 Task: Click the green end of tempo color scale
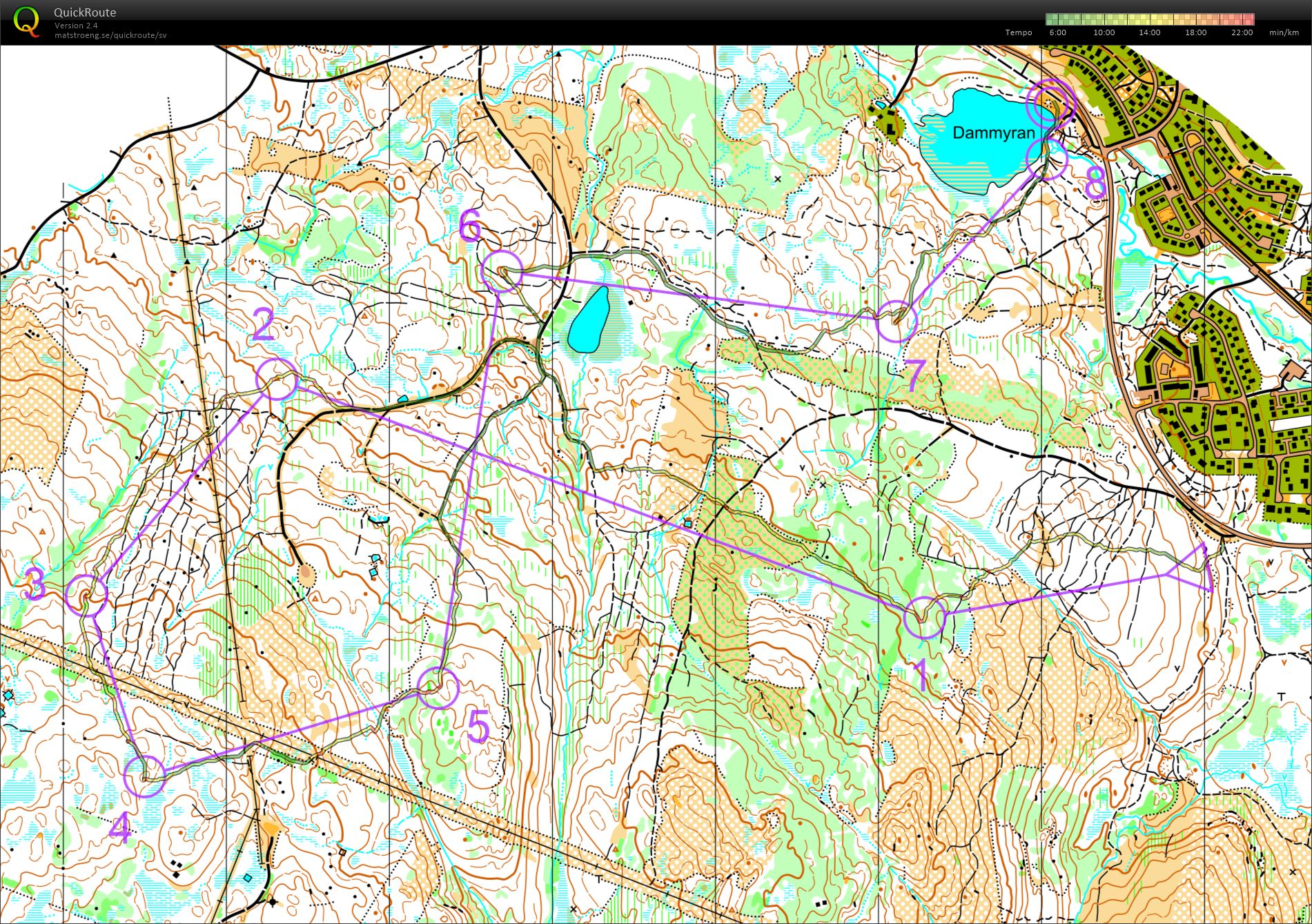[x=1056, y=19]
